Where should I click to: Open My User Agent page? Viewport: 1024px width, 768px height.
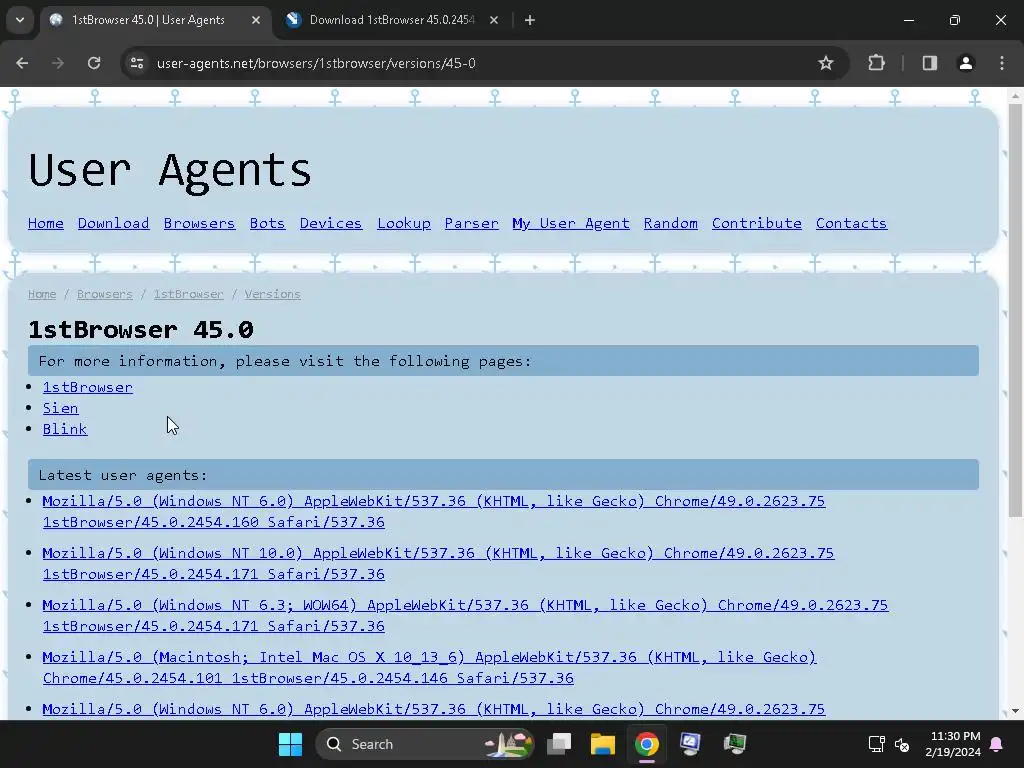pos(571,223)
